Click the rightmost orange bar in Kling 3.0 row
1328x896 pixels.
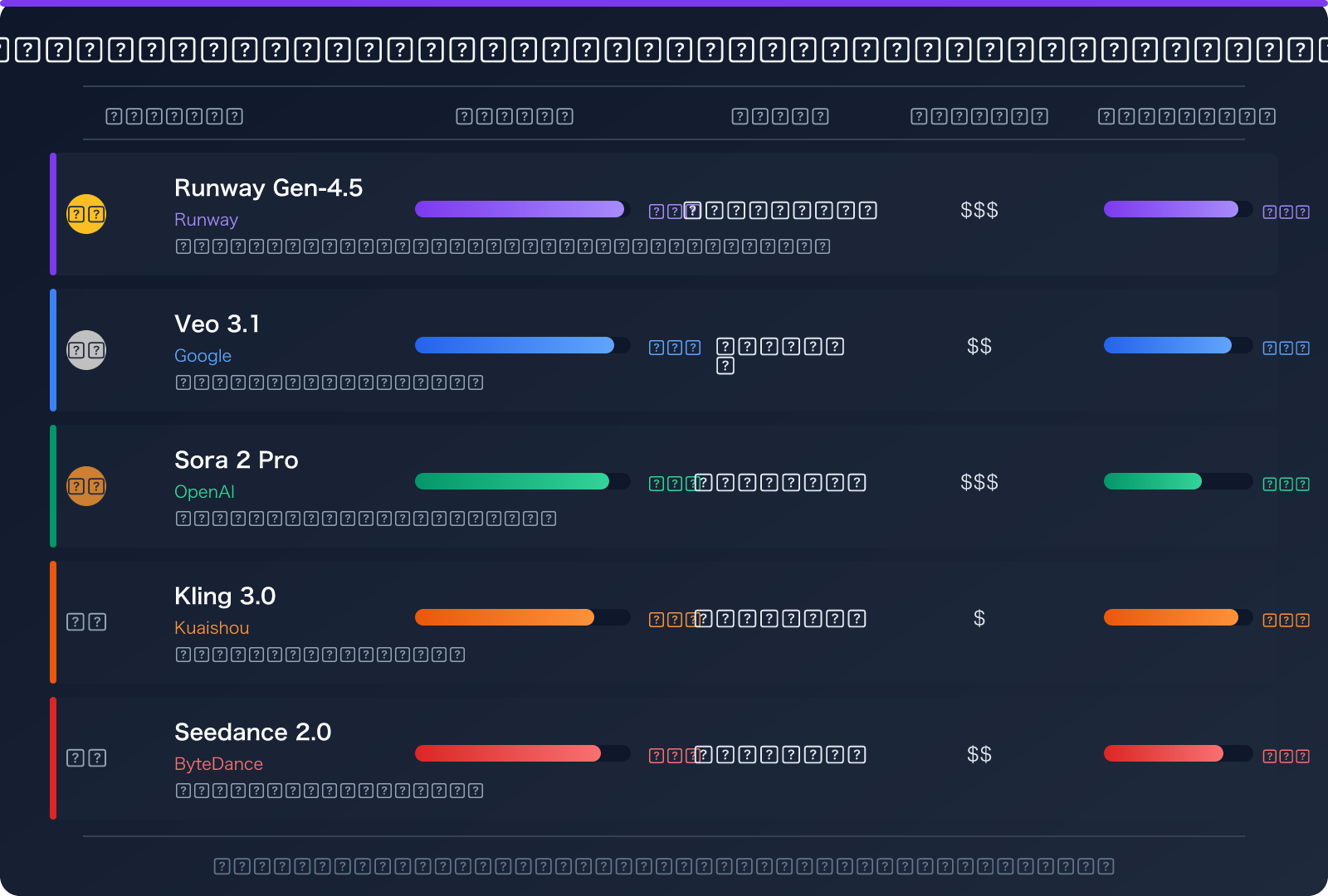click(1170, 617)
